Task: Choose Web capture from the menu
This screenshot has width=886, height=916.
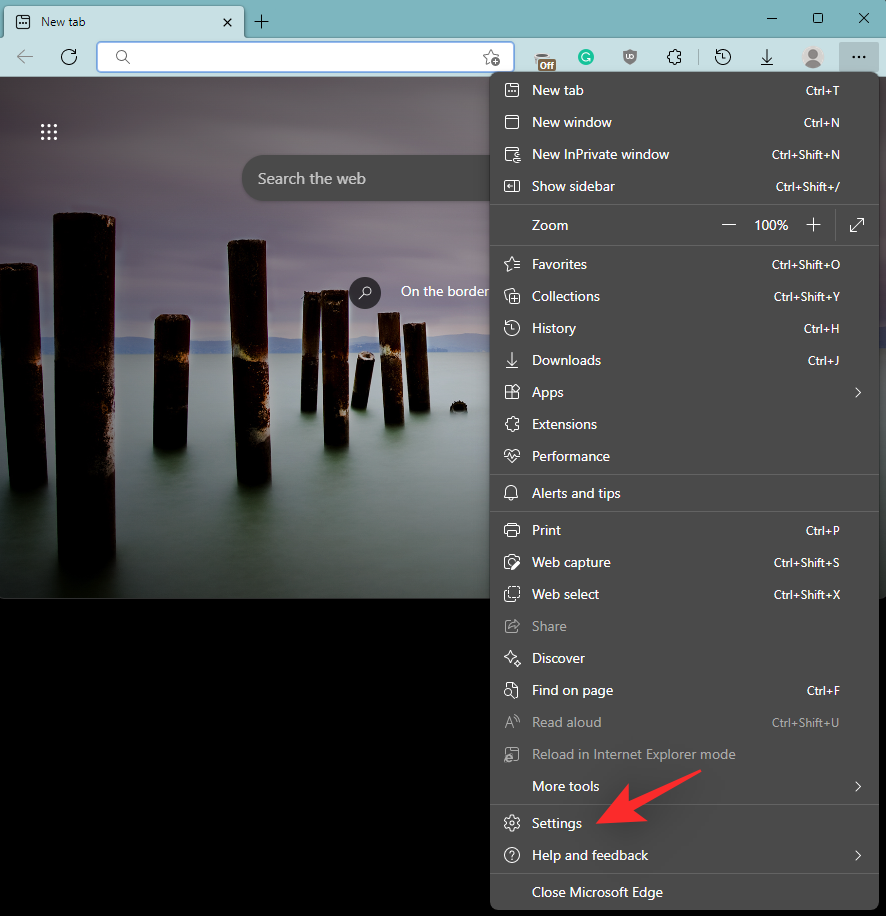Action: [x=571, y=562]
